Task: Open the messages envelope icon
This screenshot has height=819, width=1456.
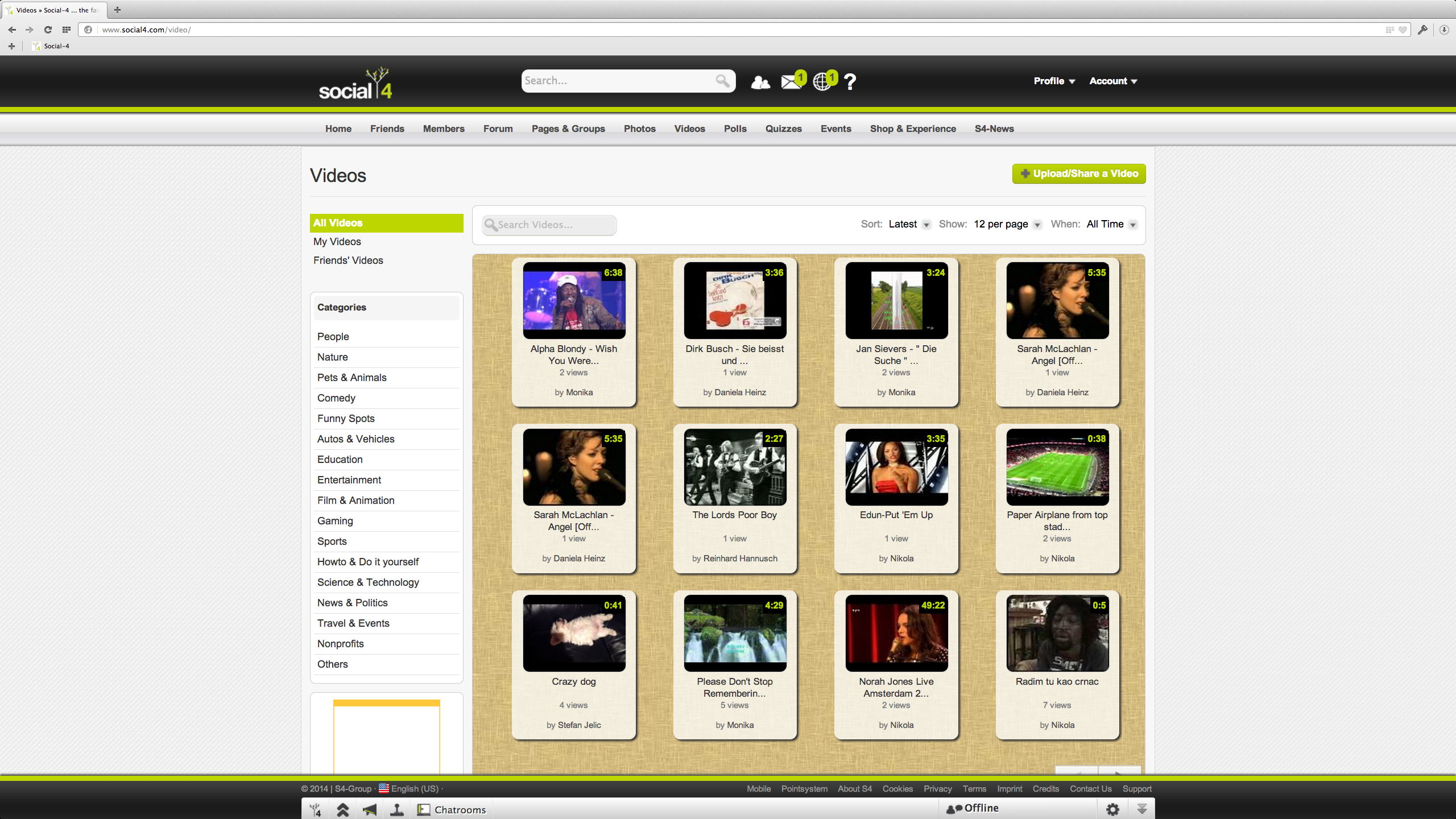Action: (x=791, y=82)
